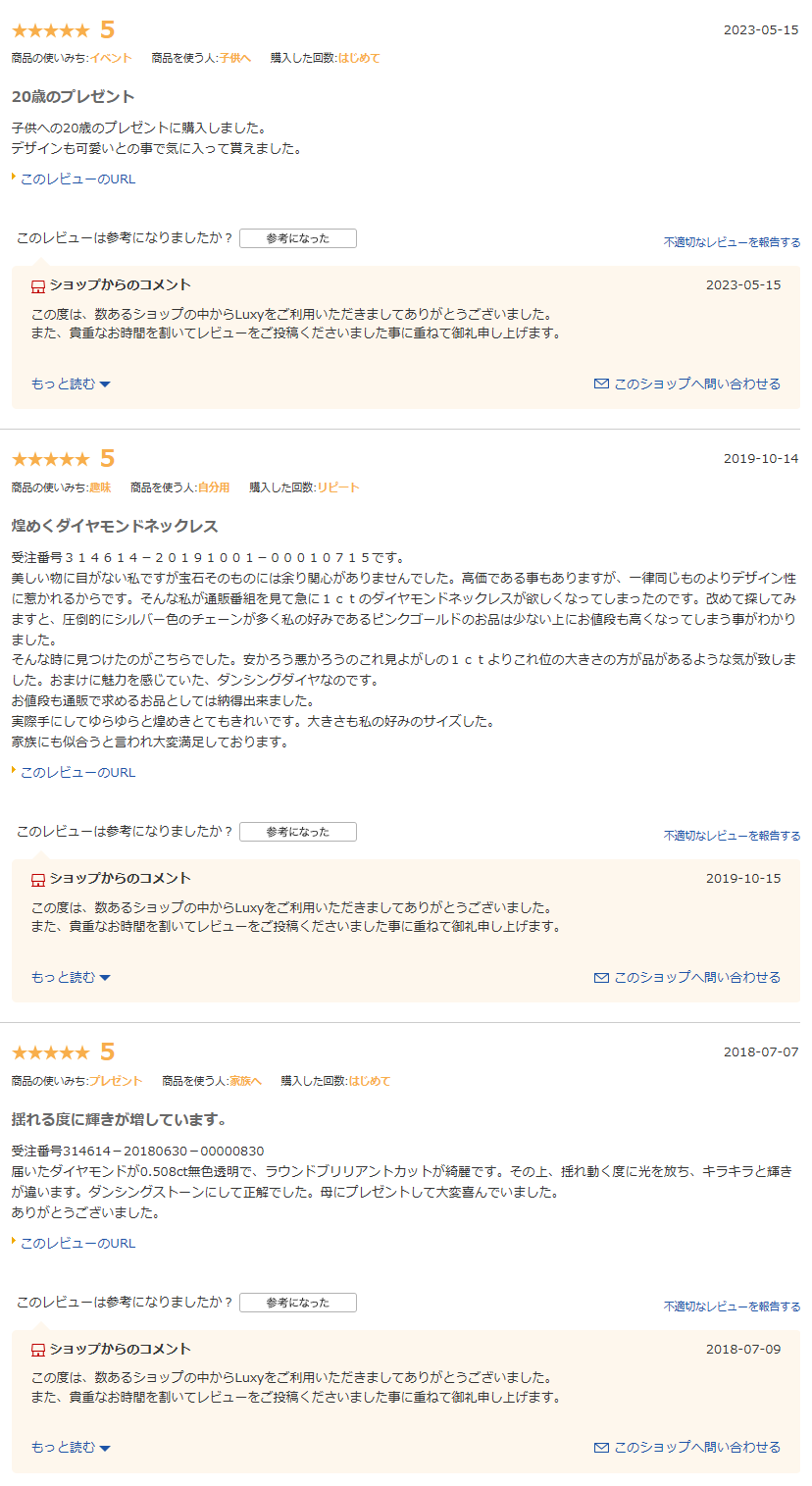Open このレビューのURL for 20歳のプレゼント review

pos(77,179)
